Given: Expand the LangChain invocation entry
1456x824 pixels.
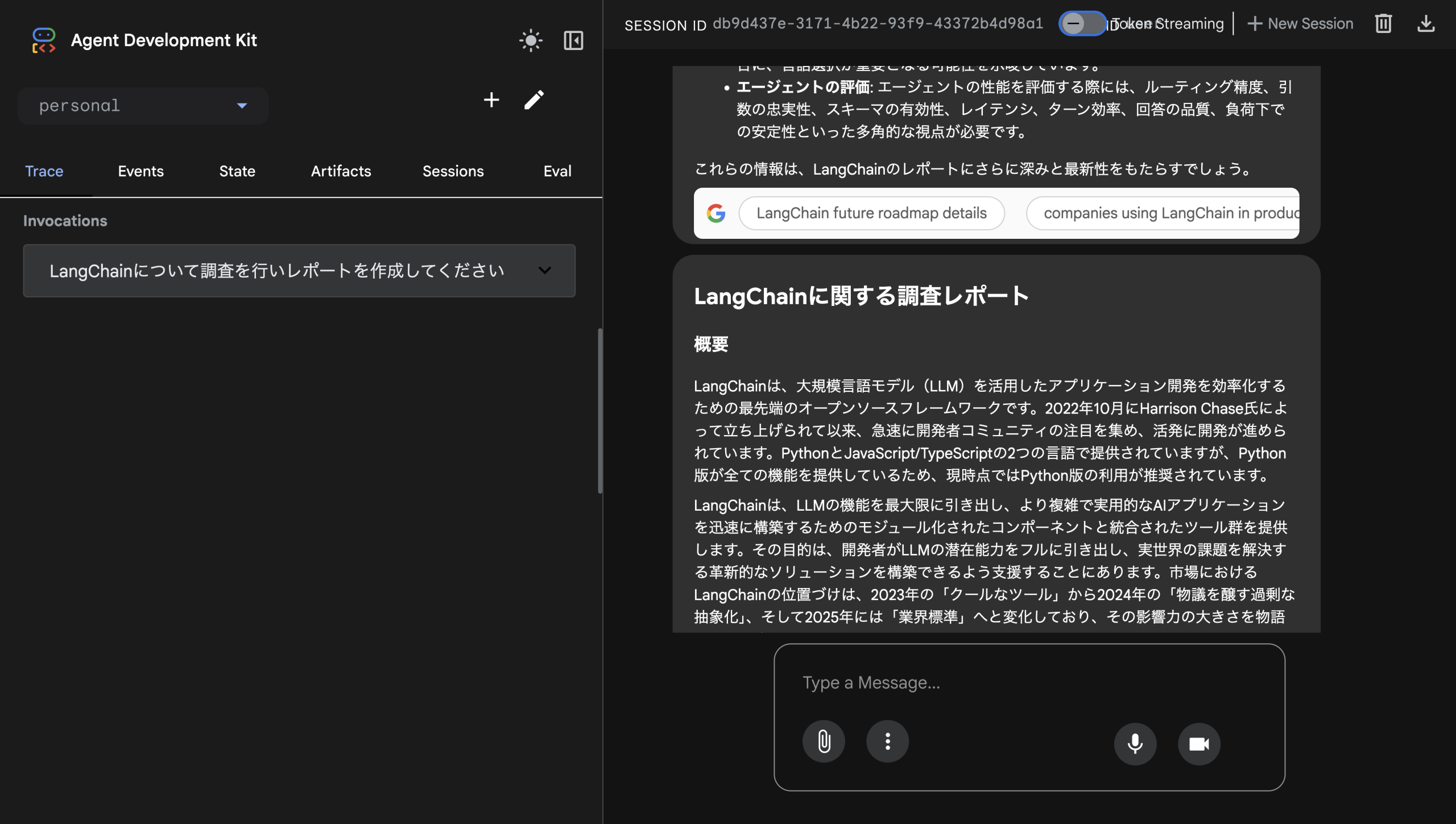Looking at the screenshot, I should point(544,271).
